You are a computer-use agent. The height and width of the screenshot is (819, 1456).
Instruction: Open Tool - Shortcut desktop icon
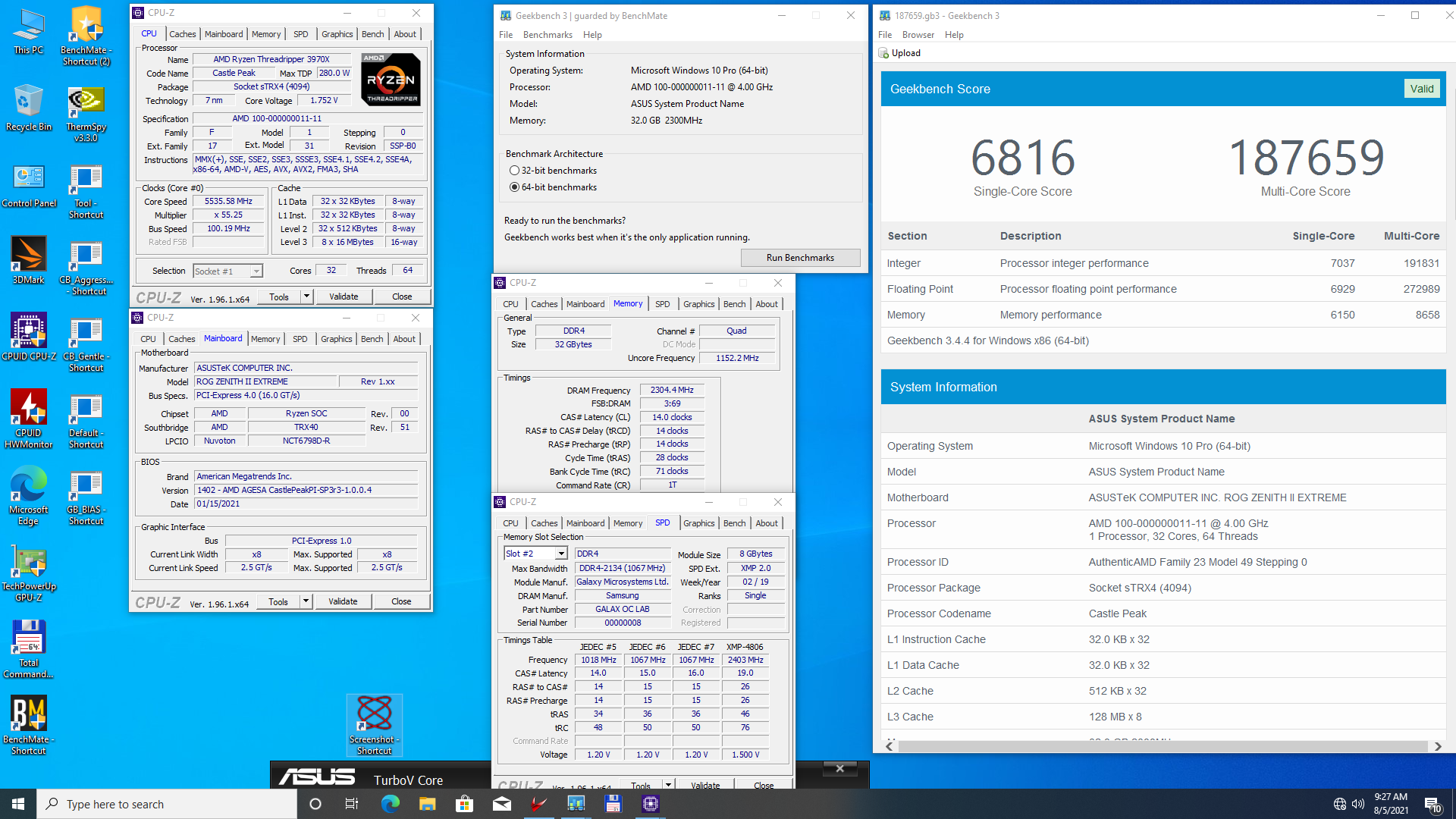point(86,190)
